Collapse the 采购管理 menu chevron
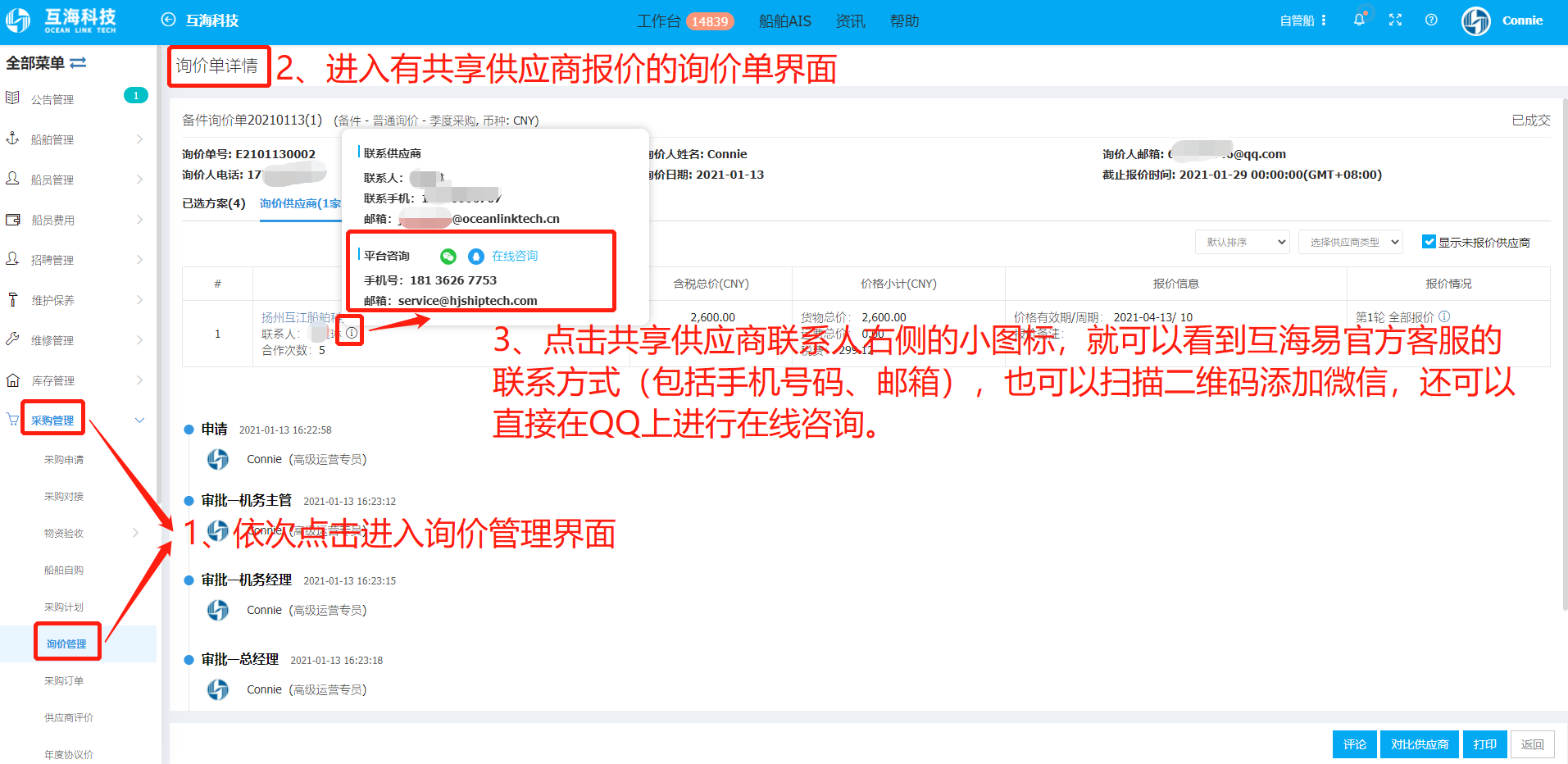The width and height of the screenshot is (1568, 764). tap(139, 421)
